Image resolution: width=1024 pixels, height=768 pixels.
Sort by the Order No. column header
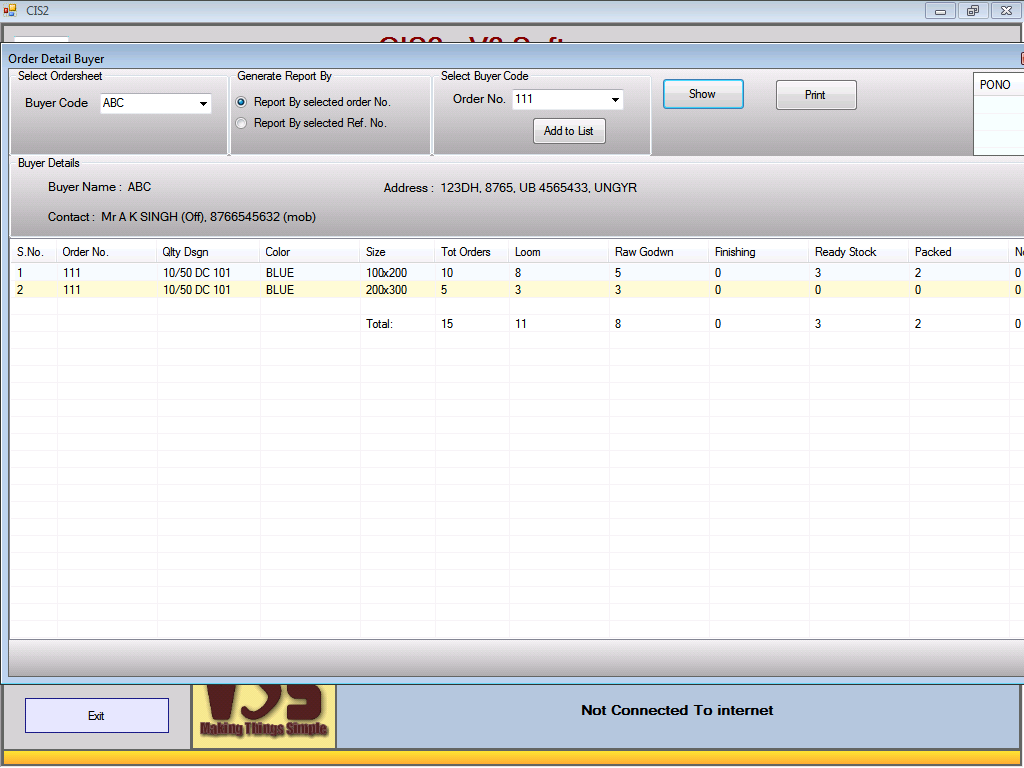point(86,252)
